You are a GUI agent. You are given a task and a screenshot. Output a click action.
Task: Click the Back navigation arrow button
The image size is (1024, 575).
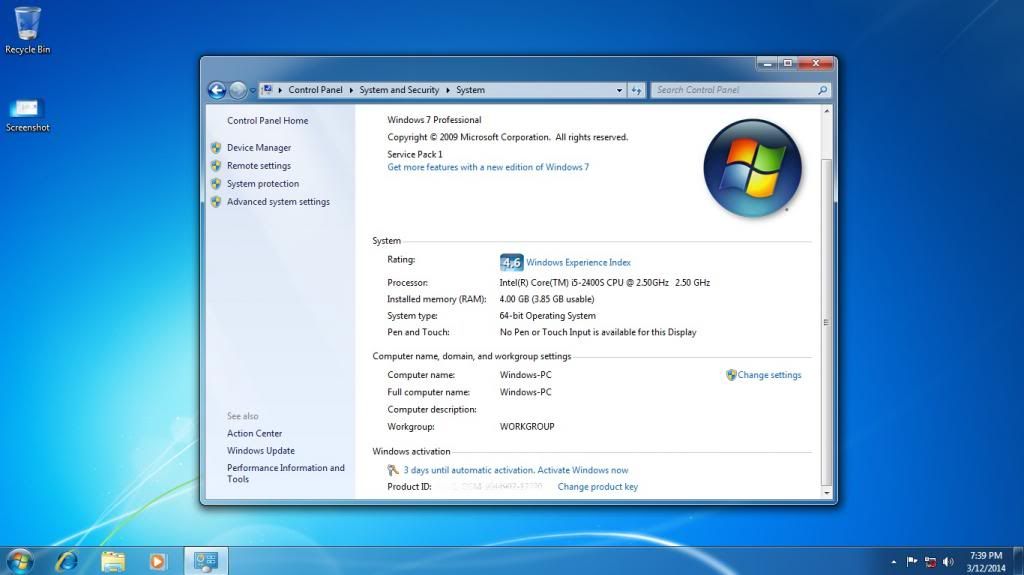tap(216, 90)
